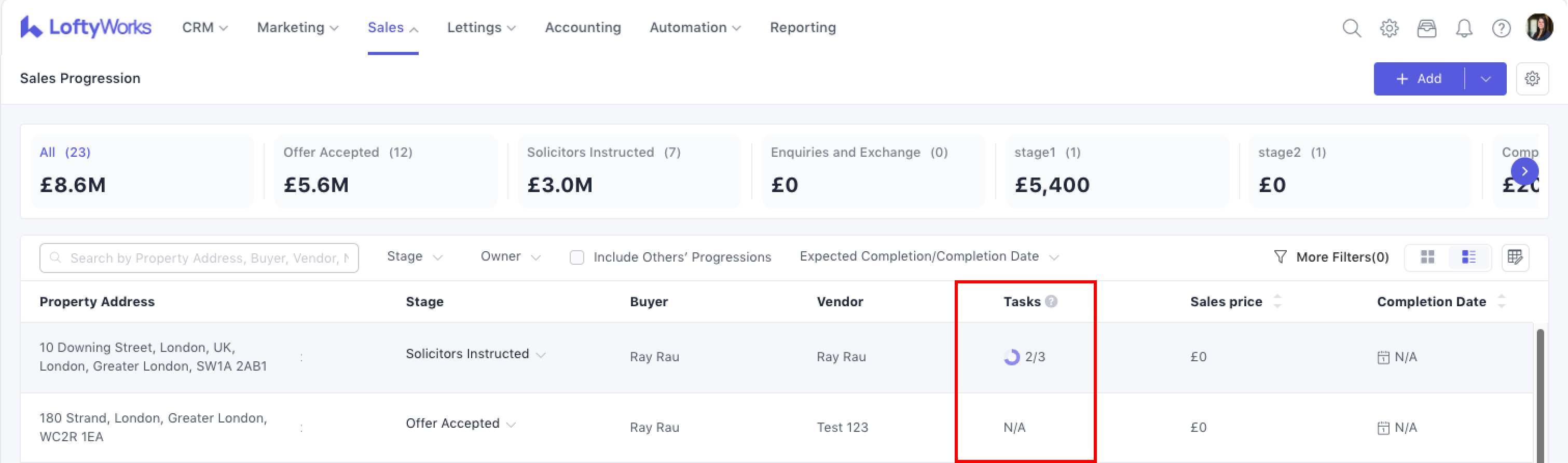The image size is (1568, 463).
Task: Open Sales Progression page settings gear
Action: (x=1532, y=78)
